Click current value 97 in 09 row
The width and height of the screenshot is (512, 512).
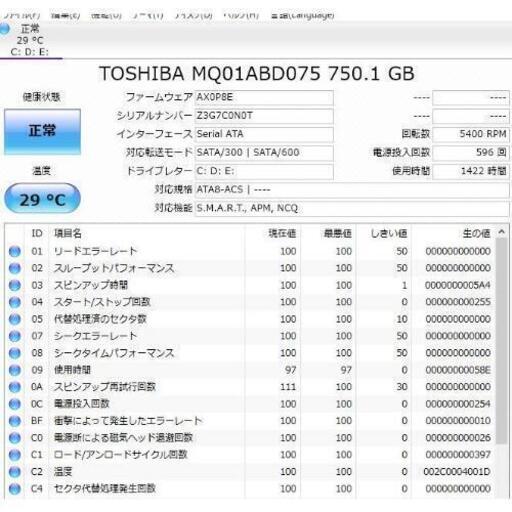[x=291, y=370]
